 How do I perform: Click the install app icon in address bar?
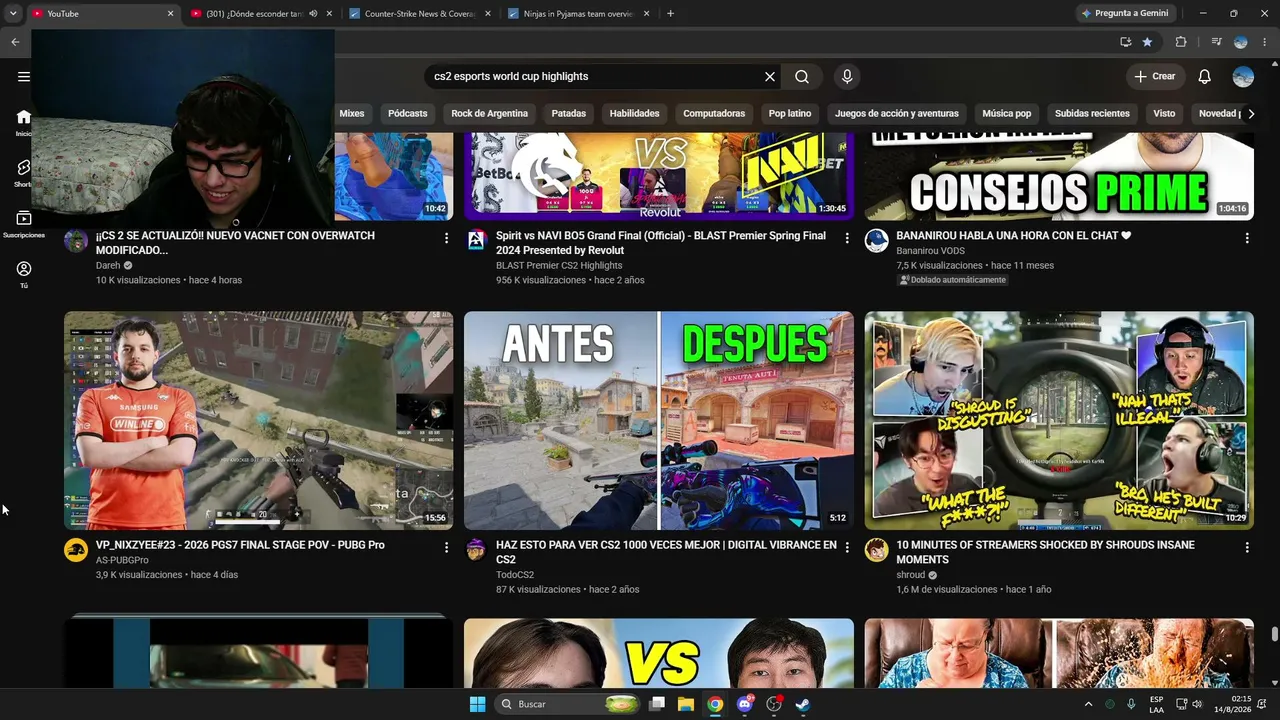(1125, 42)
